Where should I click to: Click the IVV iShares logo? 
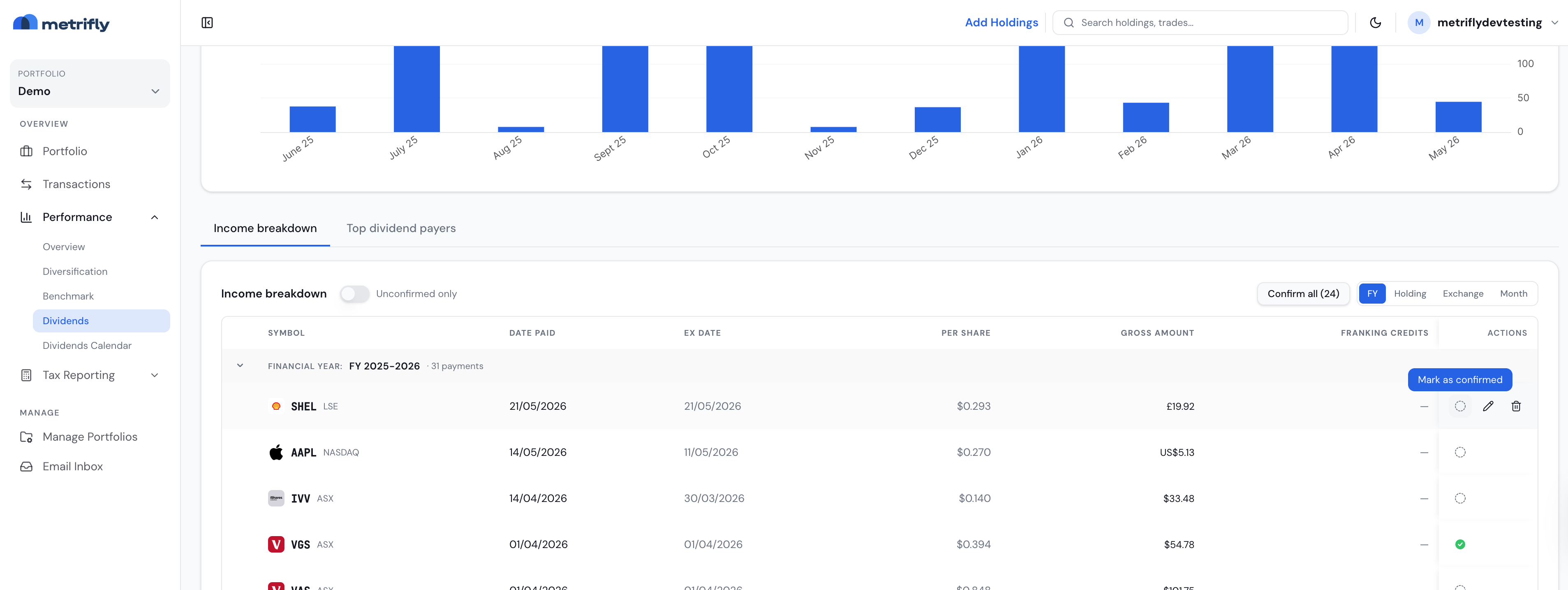pyautogui.click(x=276, y=498)
